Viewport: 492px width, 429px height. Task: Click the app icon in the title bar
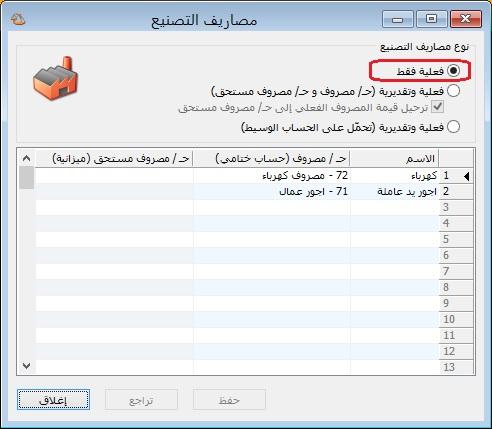click(18, 19)
